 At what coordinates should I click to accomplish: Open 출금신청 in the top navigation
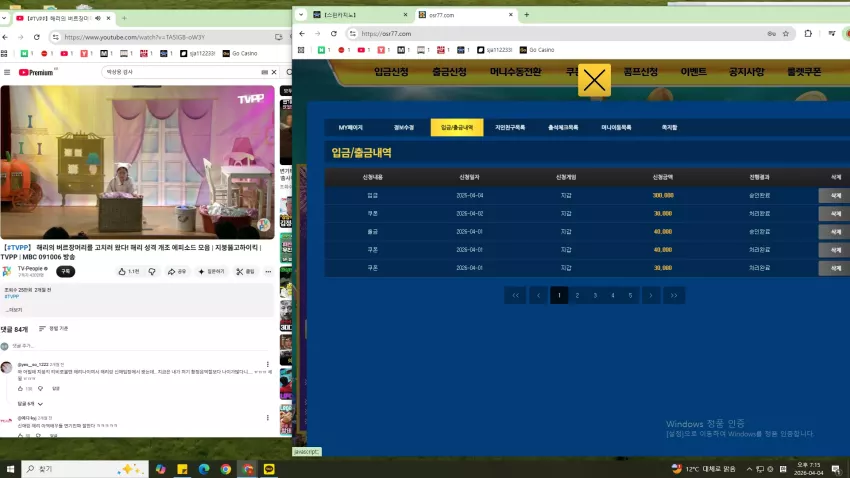click(x=449, y=72)
